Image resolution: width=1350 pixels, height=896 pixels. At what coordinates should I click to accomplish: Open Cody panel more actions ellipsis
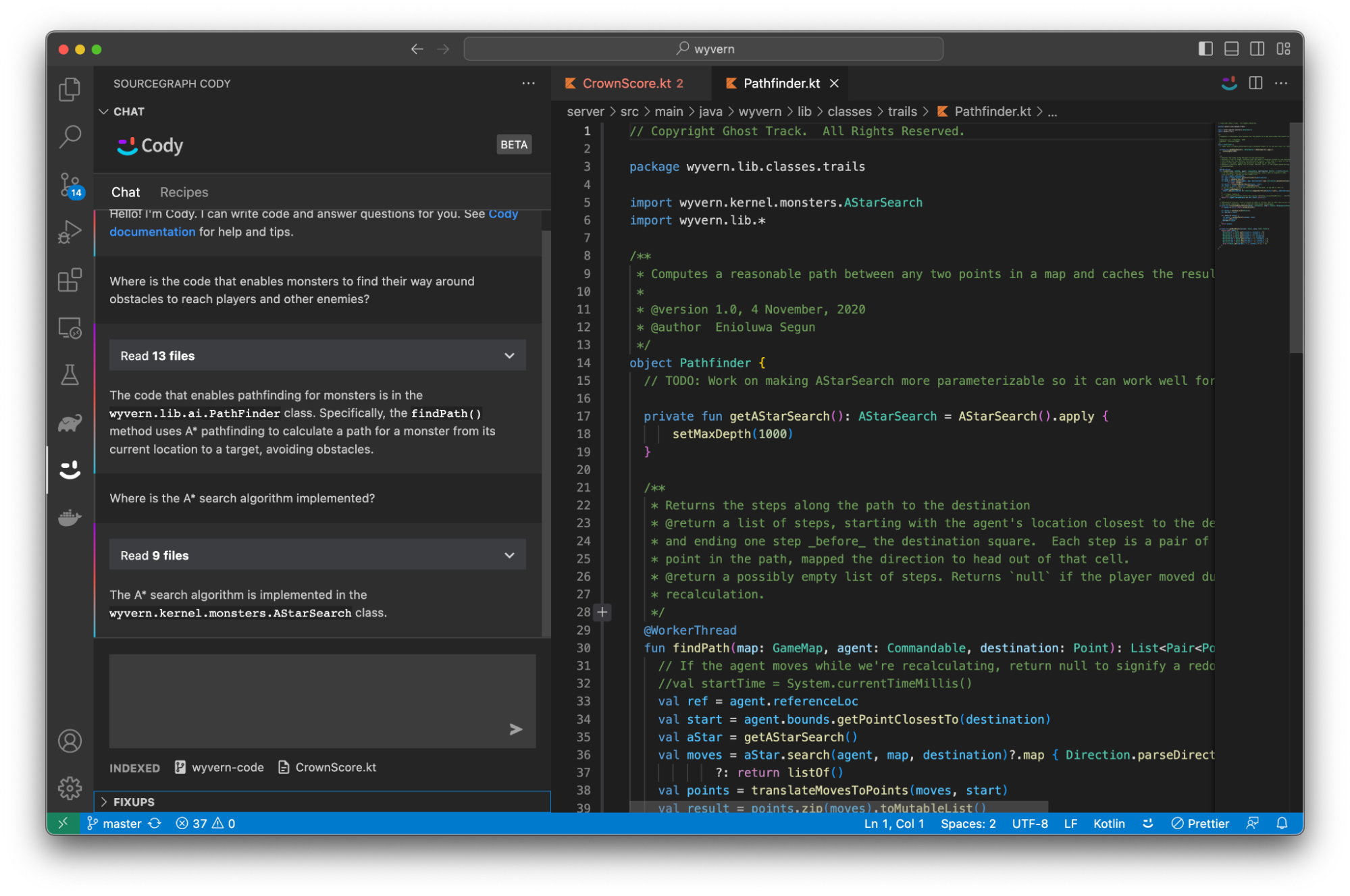(528, 83)
